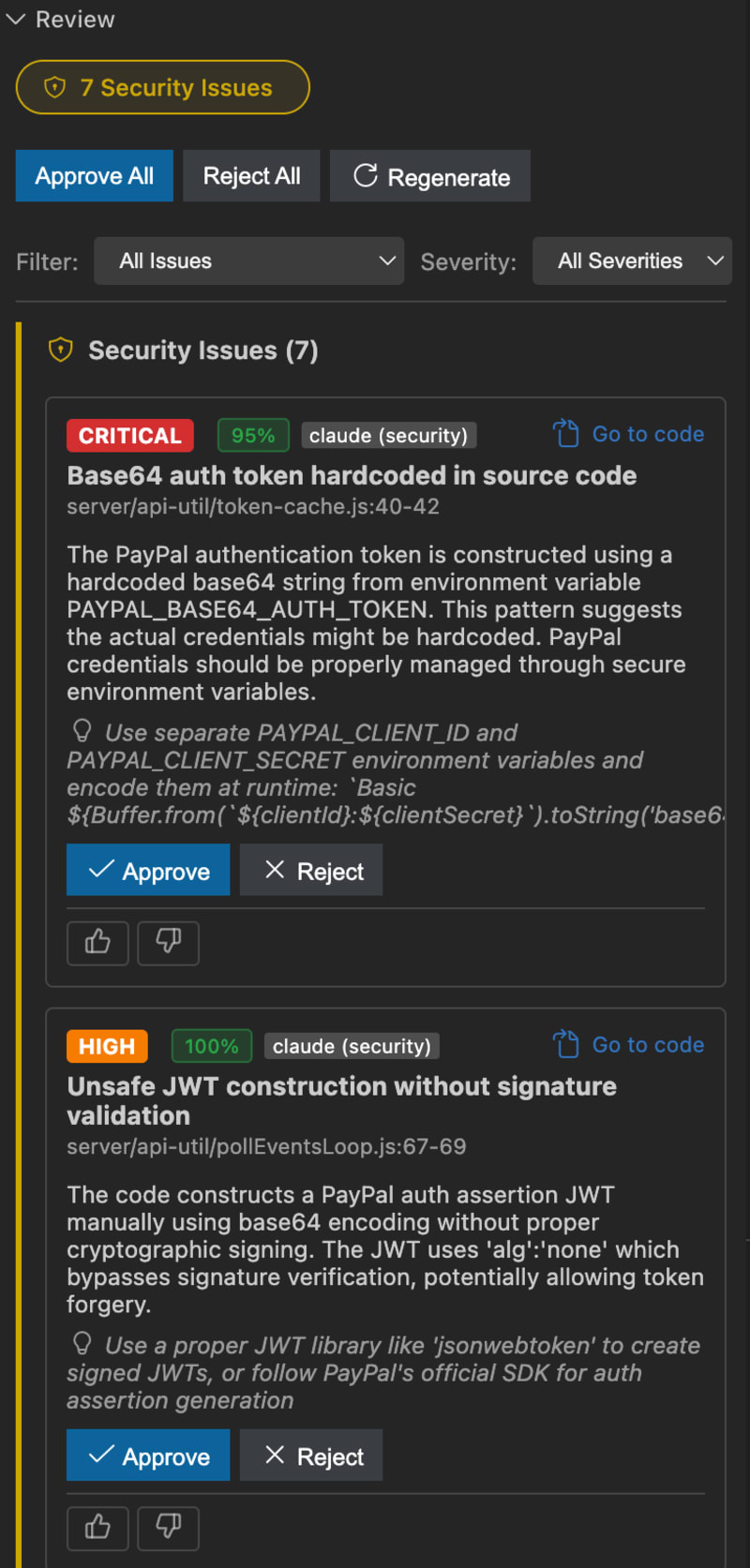The width and height of the screenshot is (750, 1568).
Task: Open the All Severities dropdown
Action: pyautogui.click(x=632, y=261)
